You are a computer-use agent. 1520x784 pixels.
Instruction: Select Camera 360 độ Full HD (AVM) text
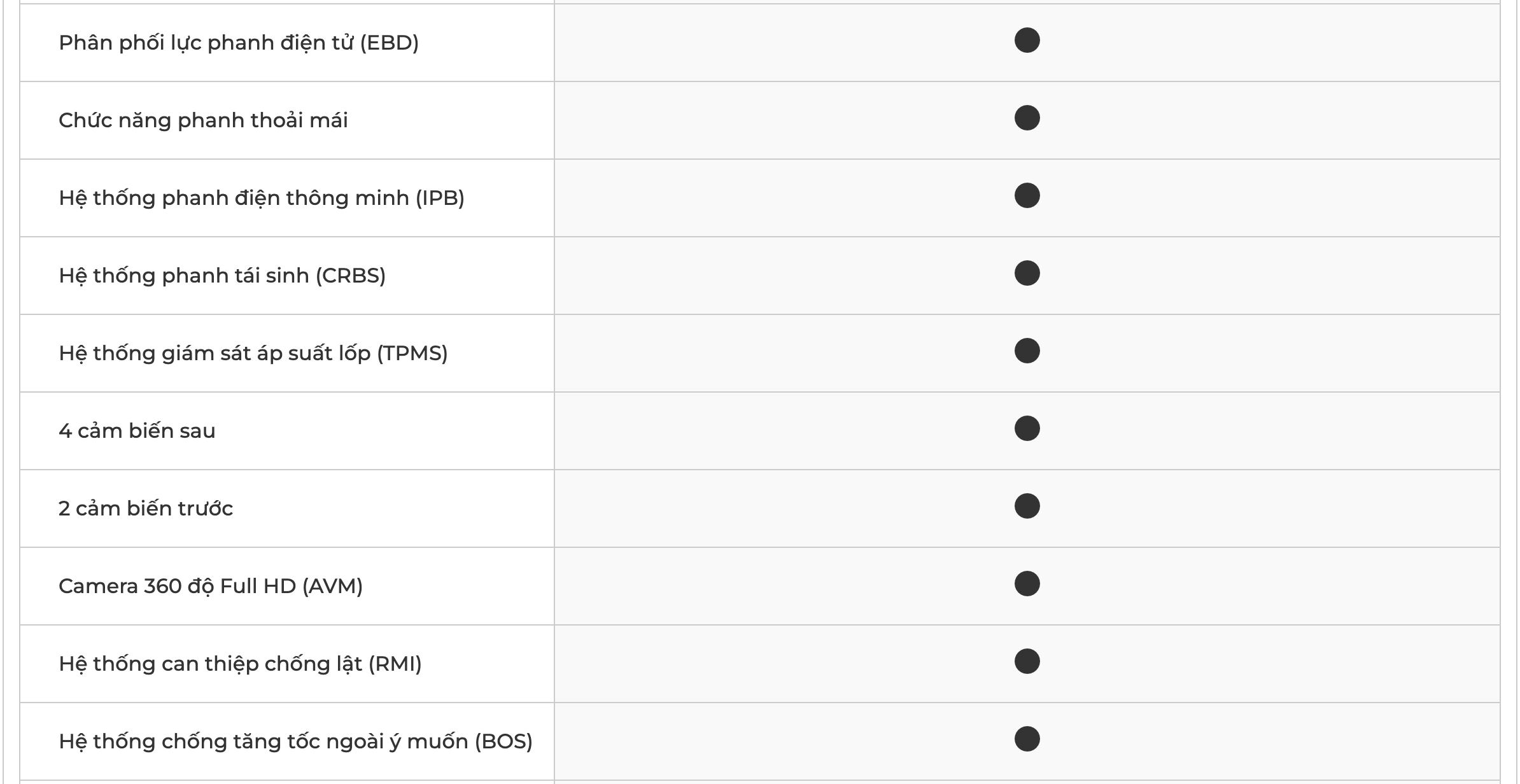pyautogui.click(x=211, y=586)
